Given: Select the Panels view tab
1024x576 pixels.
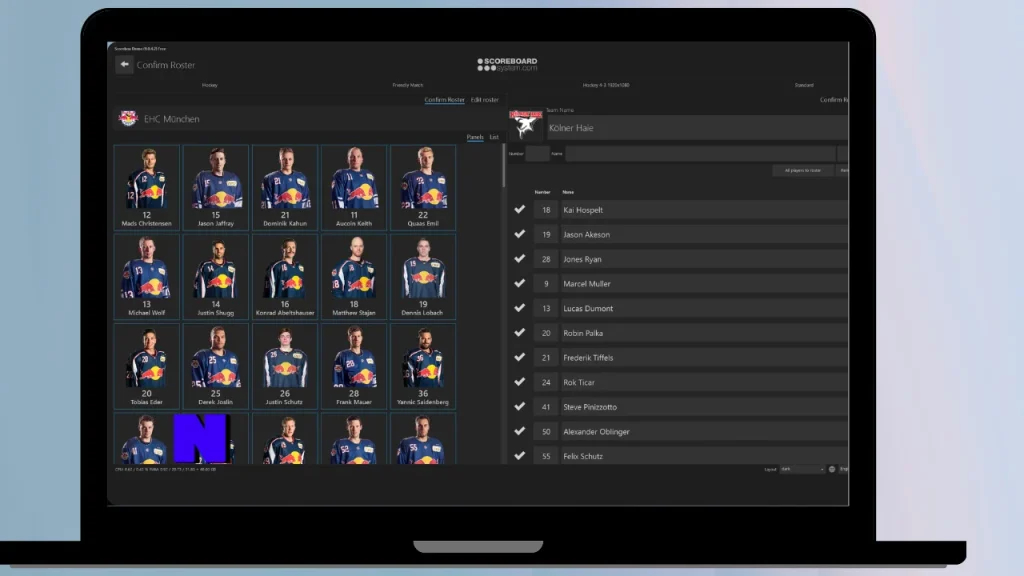Looking at the screenshot, I should coord(475,137).
